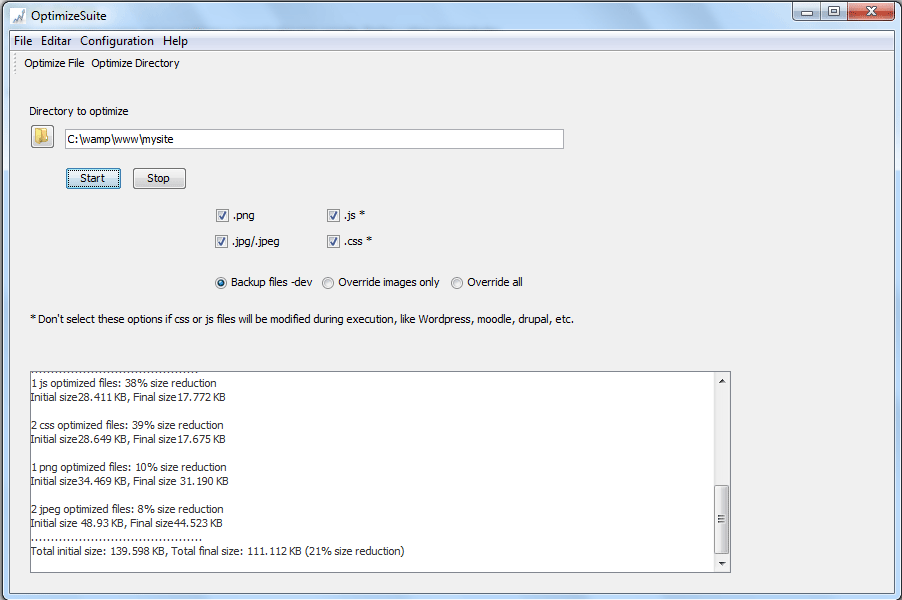
Task: Open the Configuration menu
Action: coord(117,41)
